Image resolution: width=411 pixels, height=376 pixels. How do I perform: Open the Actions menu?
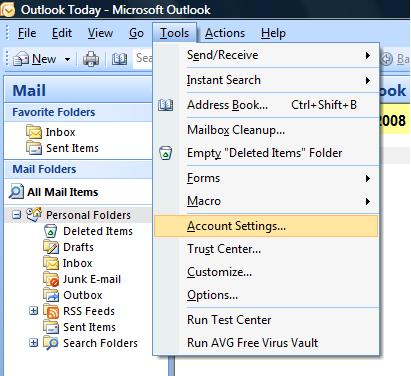[x=225, y=33]
